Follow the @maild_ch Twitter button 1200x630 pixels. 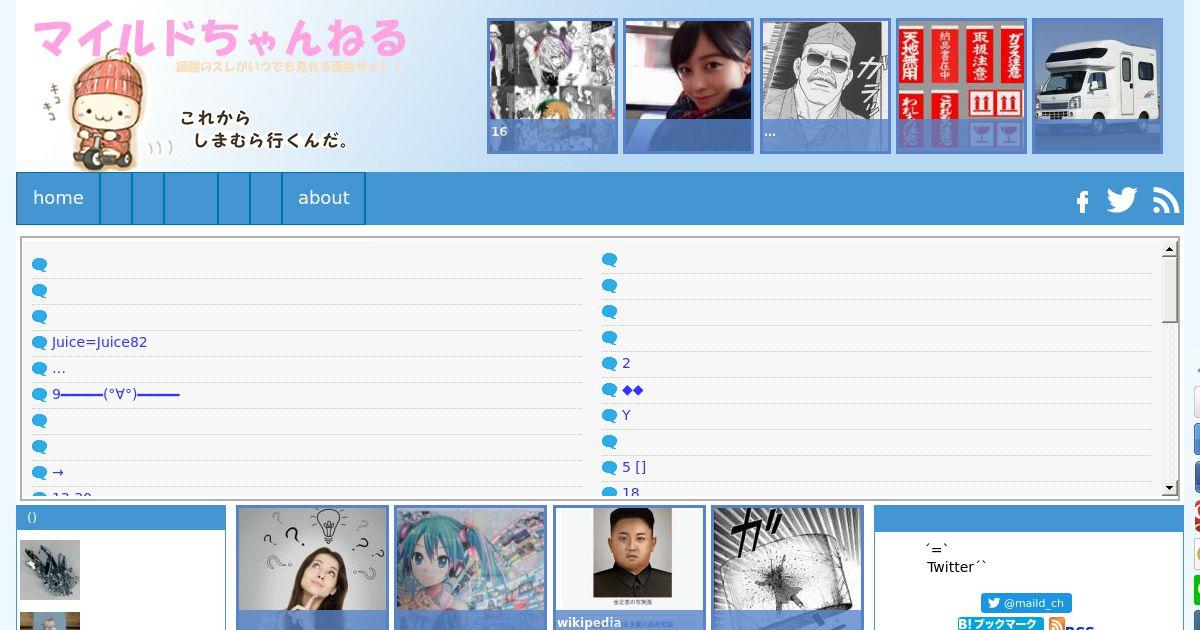point(1026,603)
